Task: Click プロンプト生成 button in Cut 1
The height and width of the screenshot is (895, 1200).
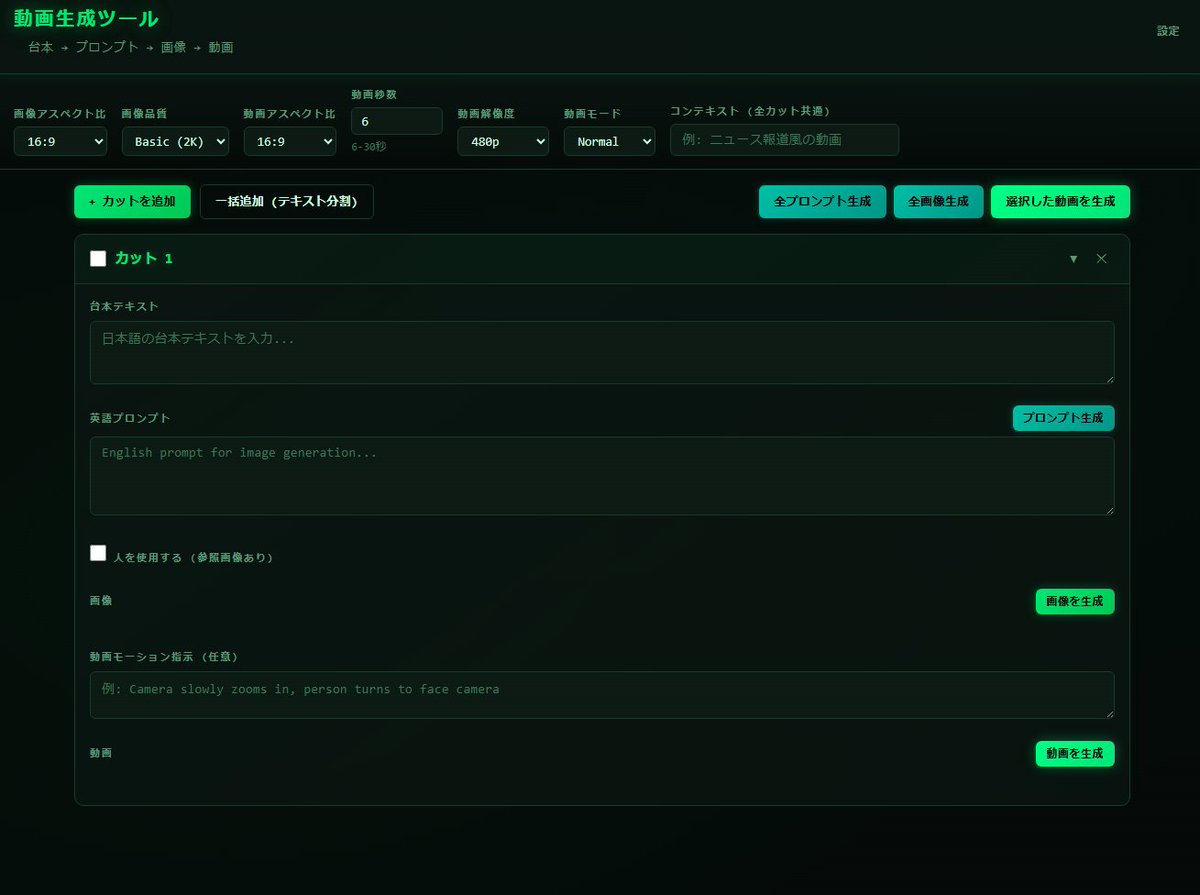Action: (x=1063, y=418)
